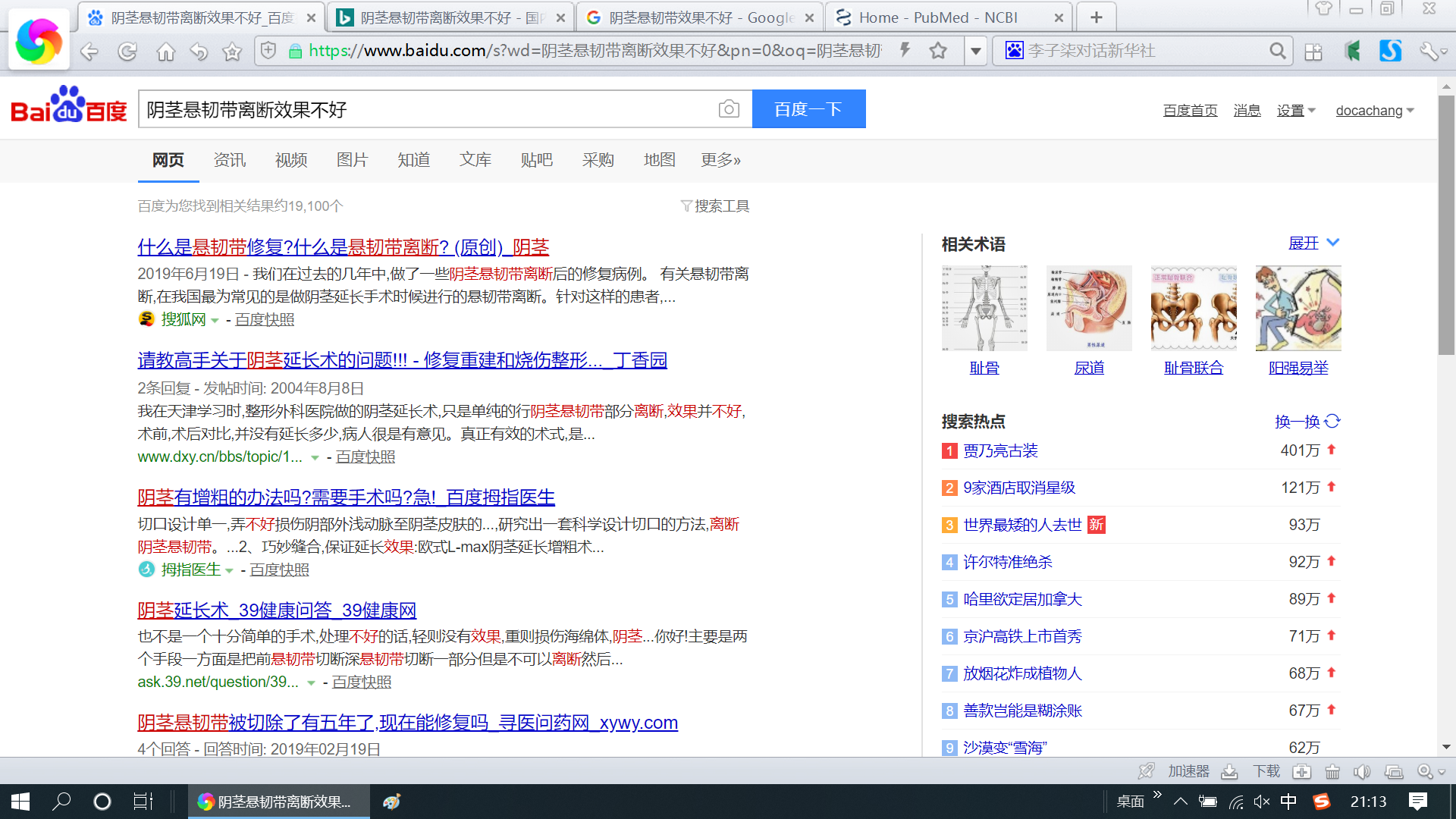Viewport: 1456px width, 819px height.
Task: Open the Windows Start menu
Action: click(20, 802)
